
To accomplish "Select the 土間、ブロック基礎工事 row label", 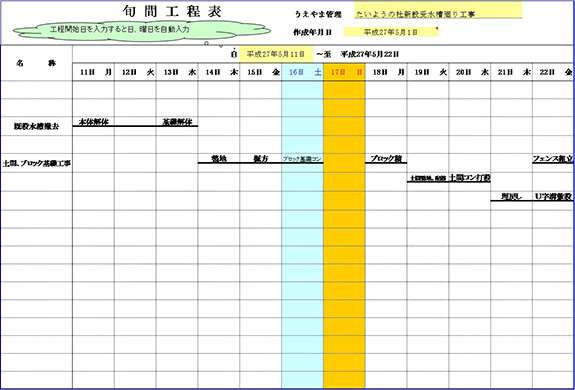I will 36,164.
